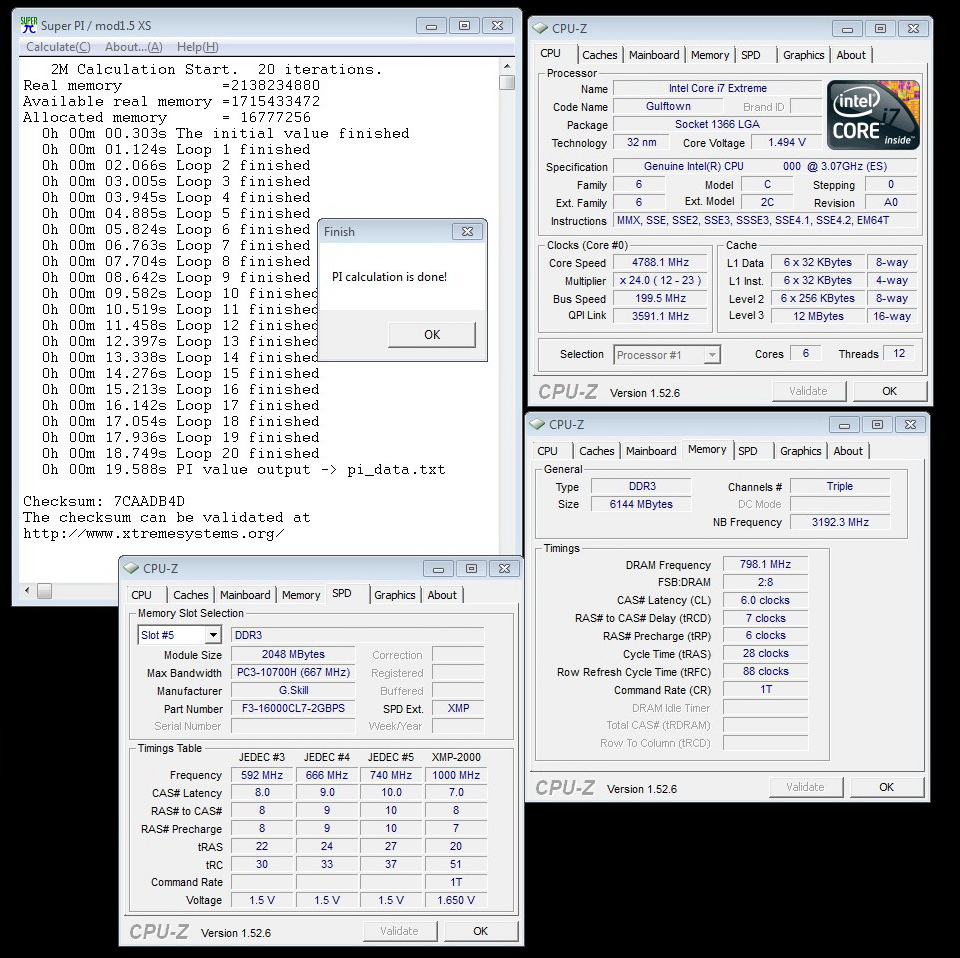Switch to Caches tab in the Gulftown processor window
960x958 pixels.
coord(599,55)
